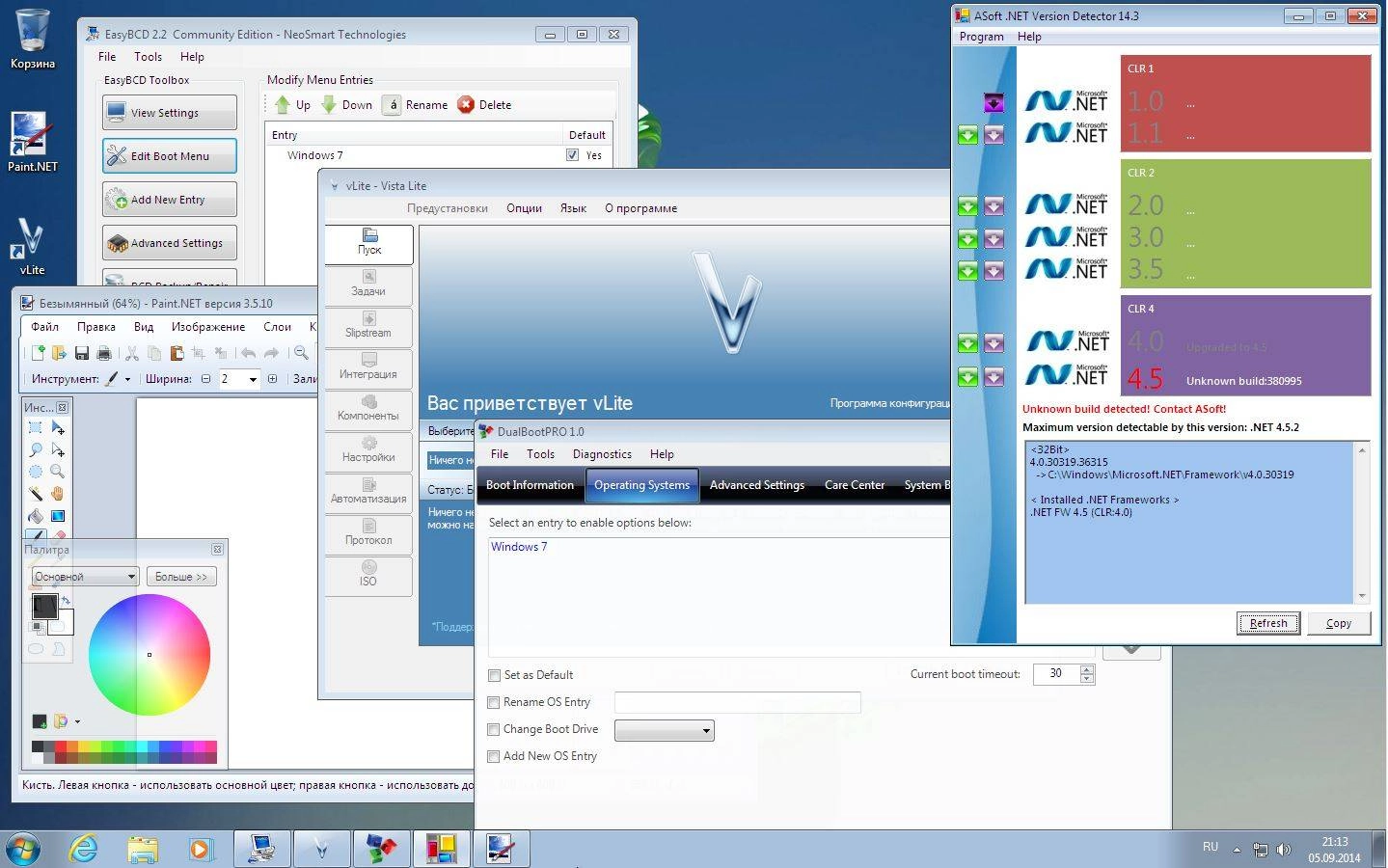This screenshot has height=868, width=1388.
Task: Click the color wheel in Палитра panel
Action: tap(150, 655)
